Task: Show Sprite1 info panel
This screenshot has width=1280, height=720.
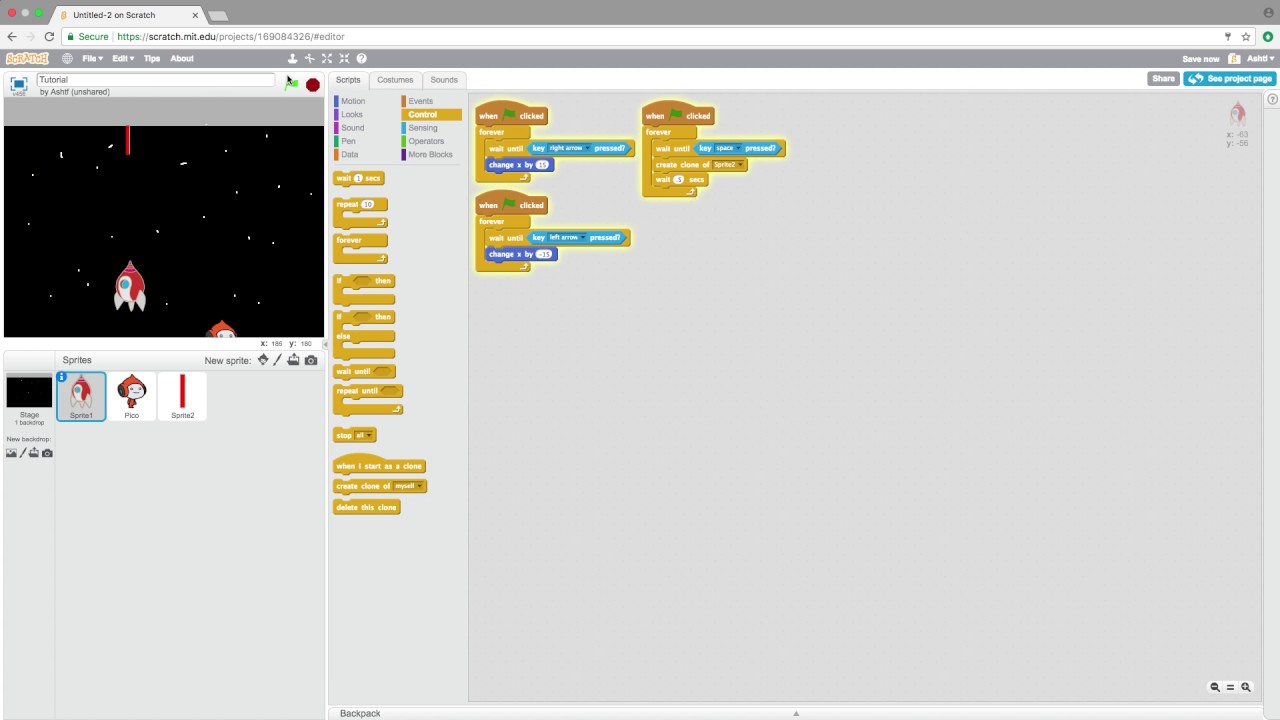Action: click(62, 377)
